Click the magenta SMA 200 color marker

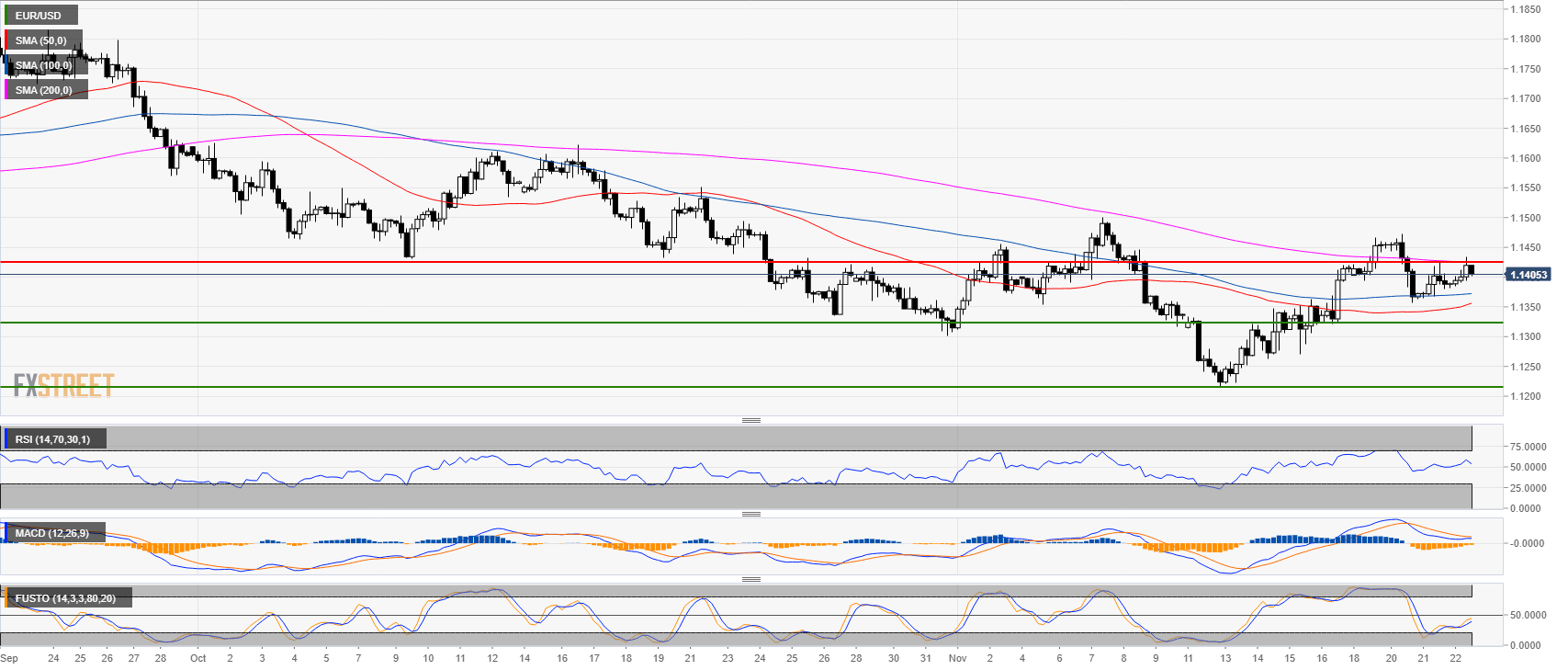6,90
